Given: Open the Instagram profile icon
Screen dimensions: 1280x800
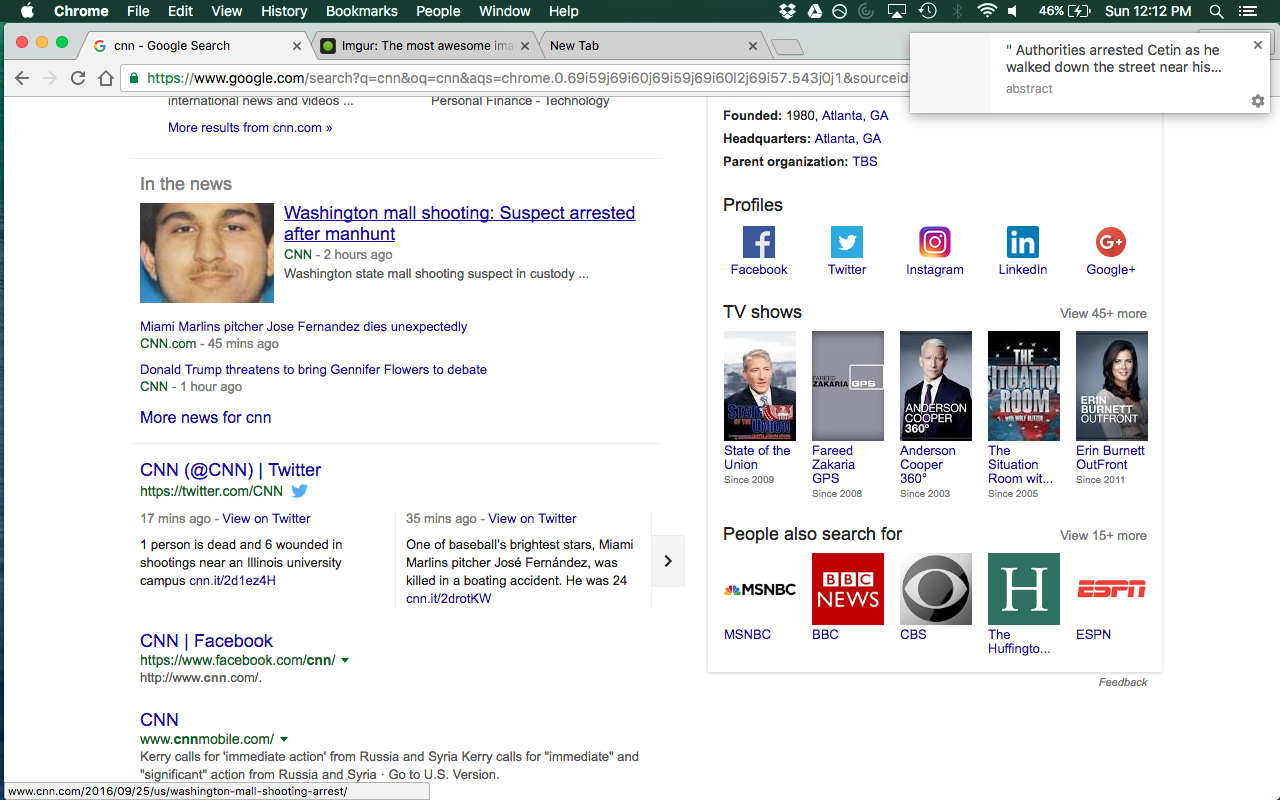Looking at the screenshot, I should coord(935,242).
